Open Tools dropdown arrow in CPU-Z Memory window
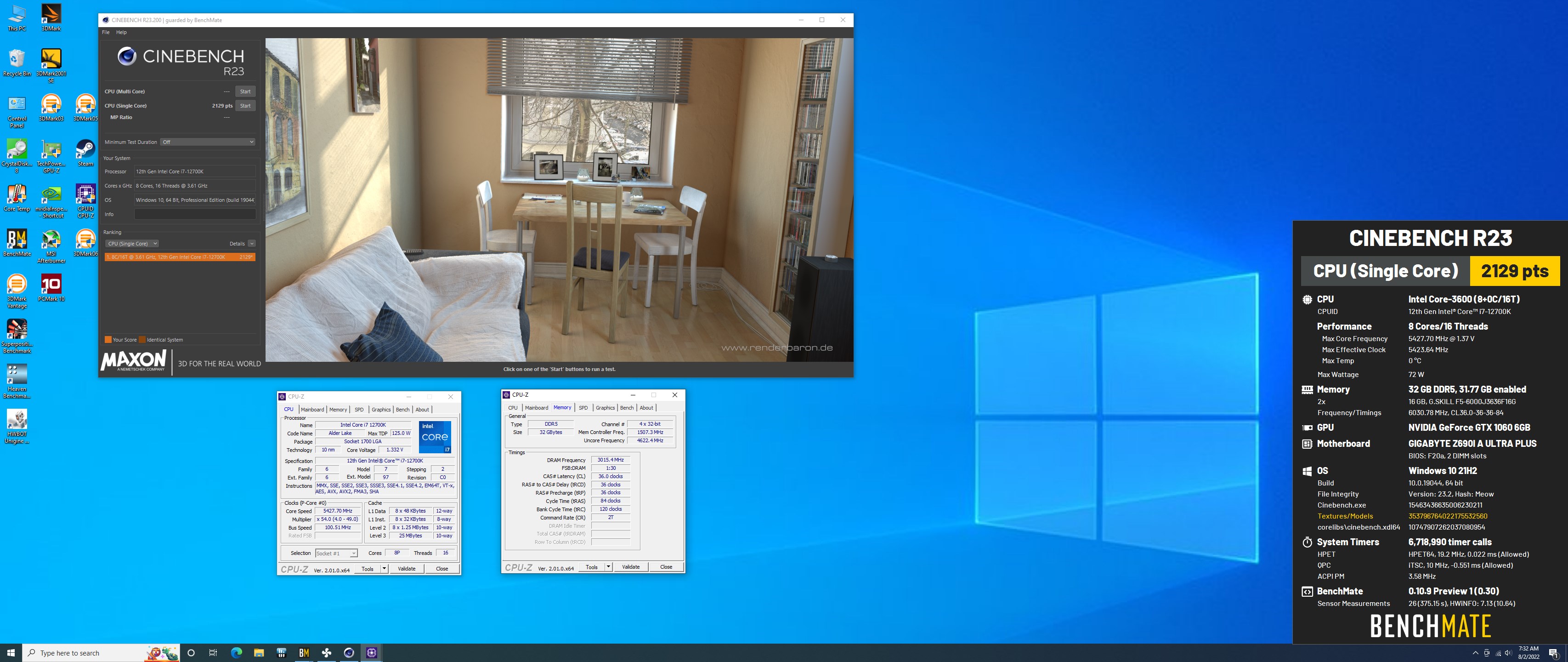The image size is (1568, 662). 608,567
